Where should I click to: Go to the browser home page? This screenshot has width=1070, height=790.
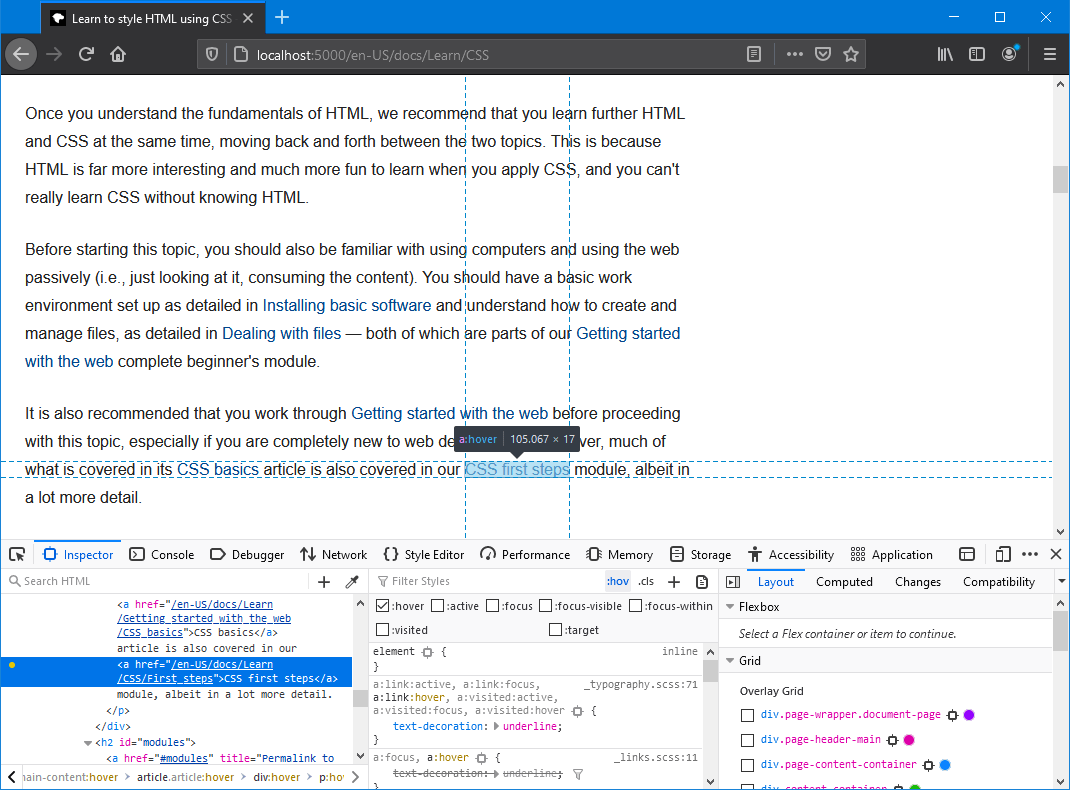(x=118, y=55)
